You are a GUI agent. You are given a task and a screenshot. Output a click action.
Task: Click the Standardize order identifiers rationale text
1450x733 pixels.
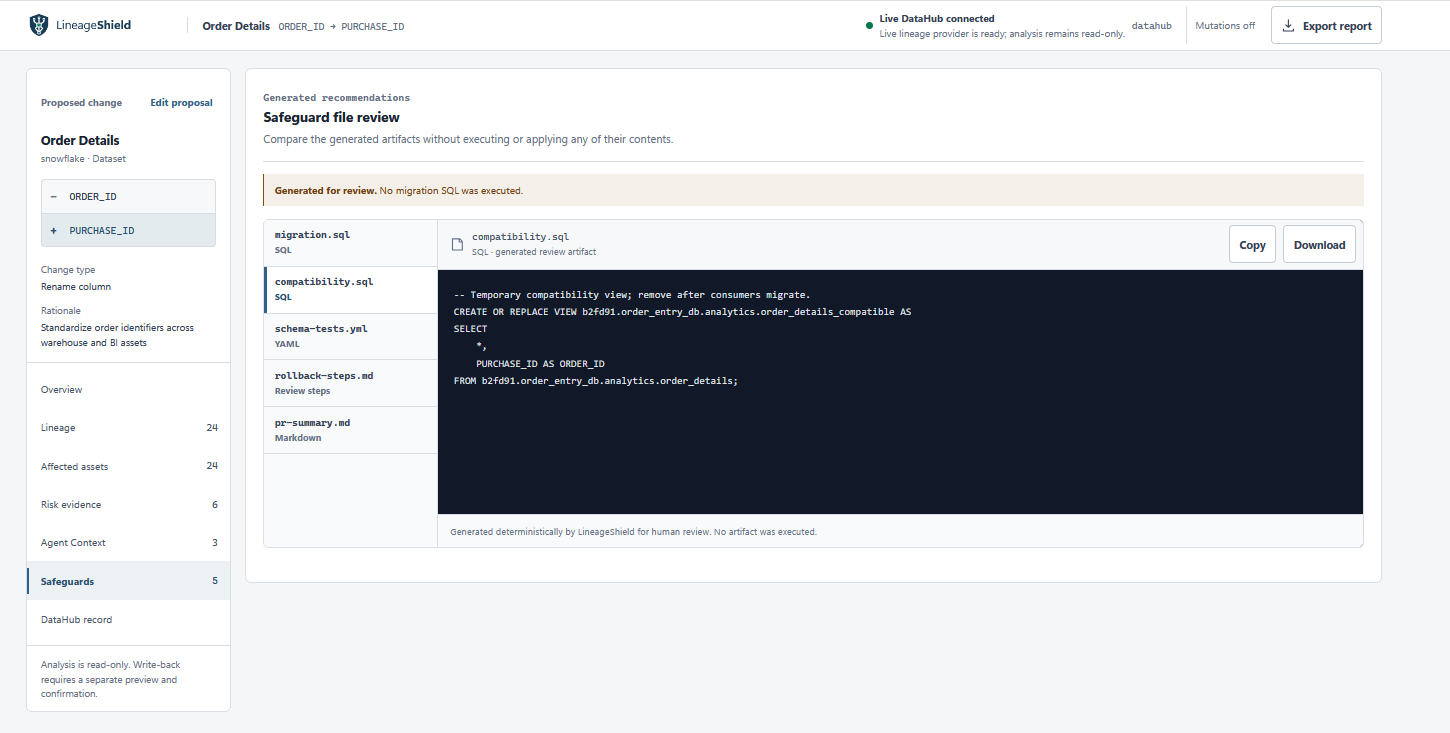click(x=117, y=335)
